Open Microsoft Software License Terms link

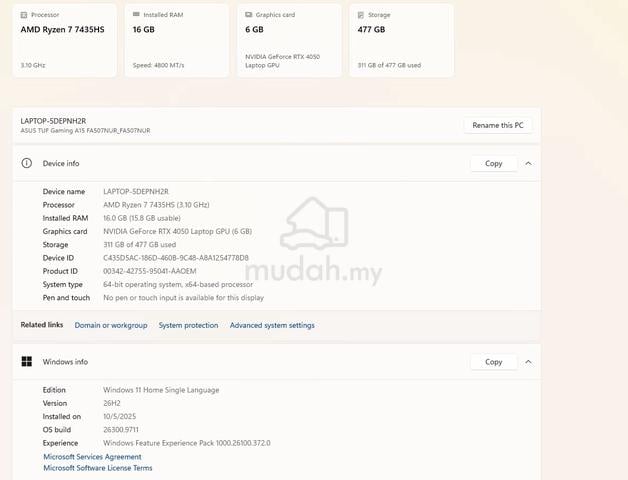point(98,468)
